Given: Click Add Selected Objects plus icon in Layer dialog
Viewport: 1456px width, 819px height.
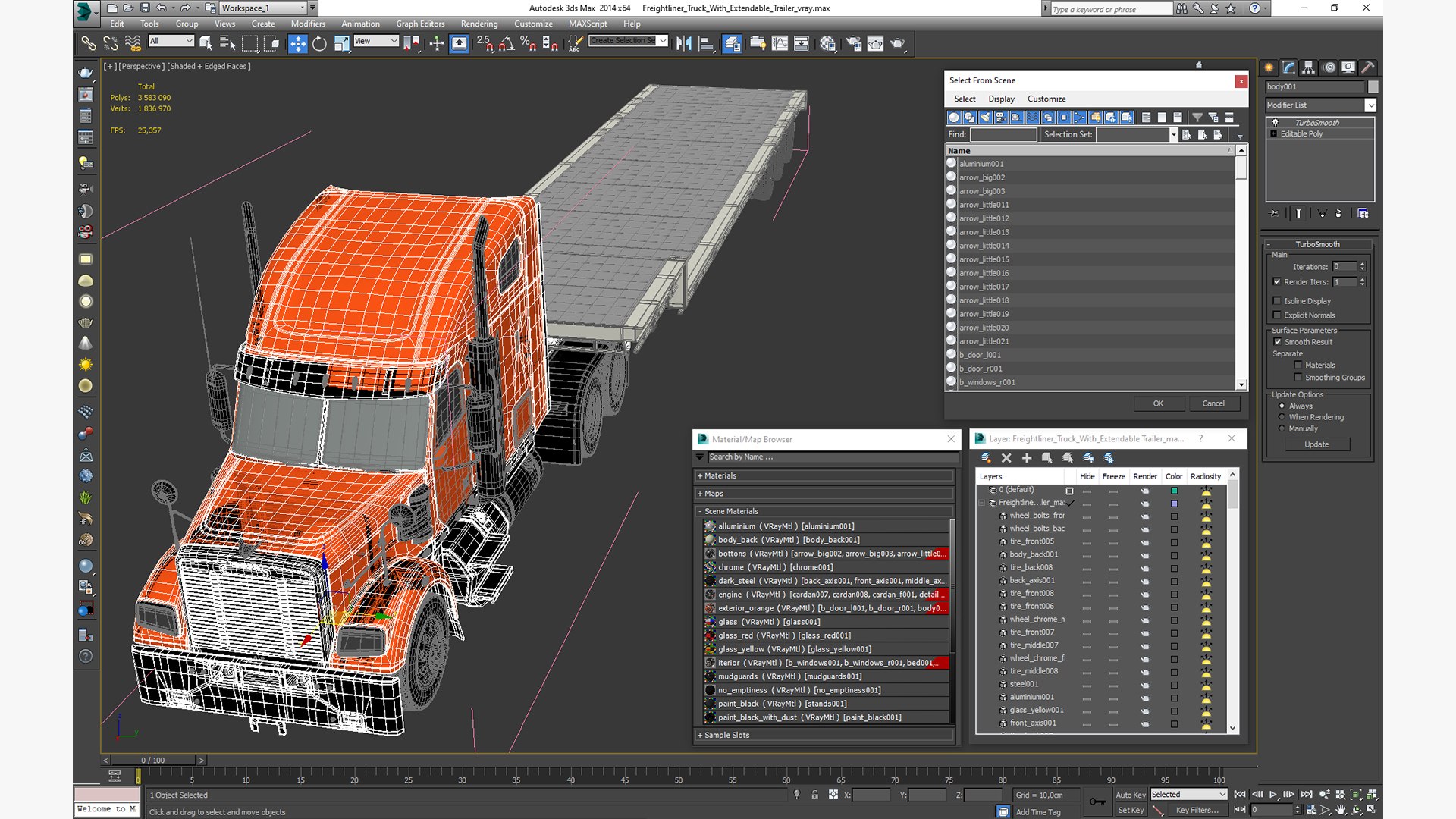Looking at the screenshot, I should tap(1027, 458).
